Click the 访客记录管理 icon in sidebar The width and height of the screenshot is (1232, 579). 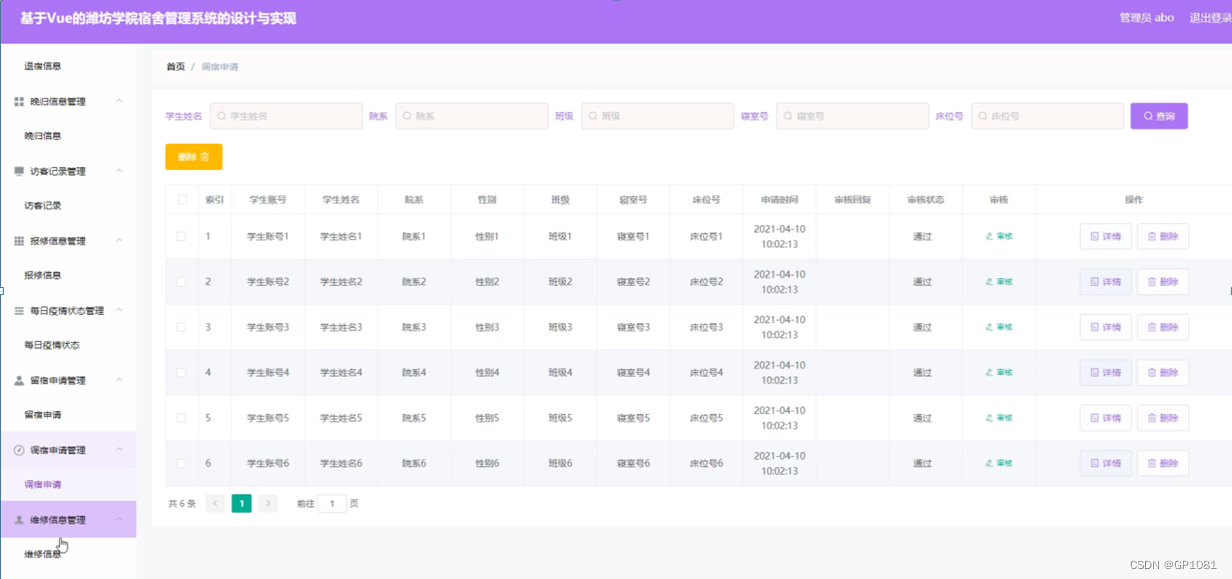pyautogui.click(x=17, y=170)
